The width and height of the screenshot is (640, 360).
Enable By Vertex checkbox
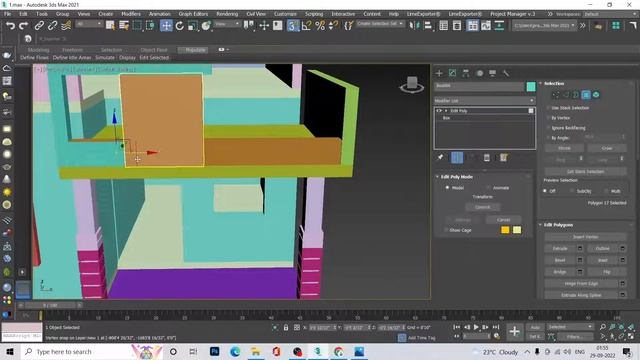point(548,118)
